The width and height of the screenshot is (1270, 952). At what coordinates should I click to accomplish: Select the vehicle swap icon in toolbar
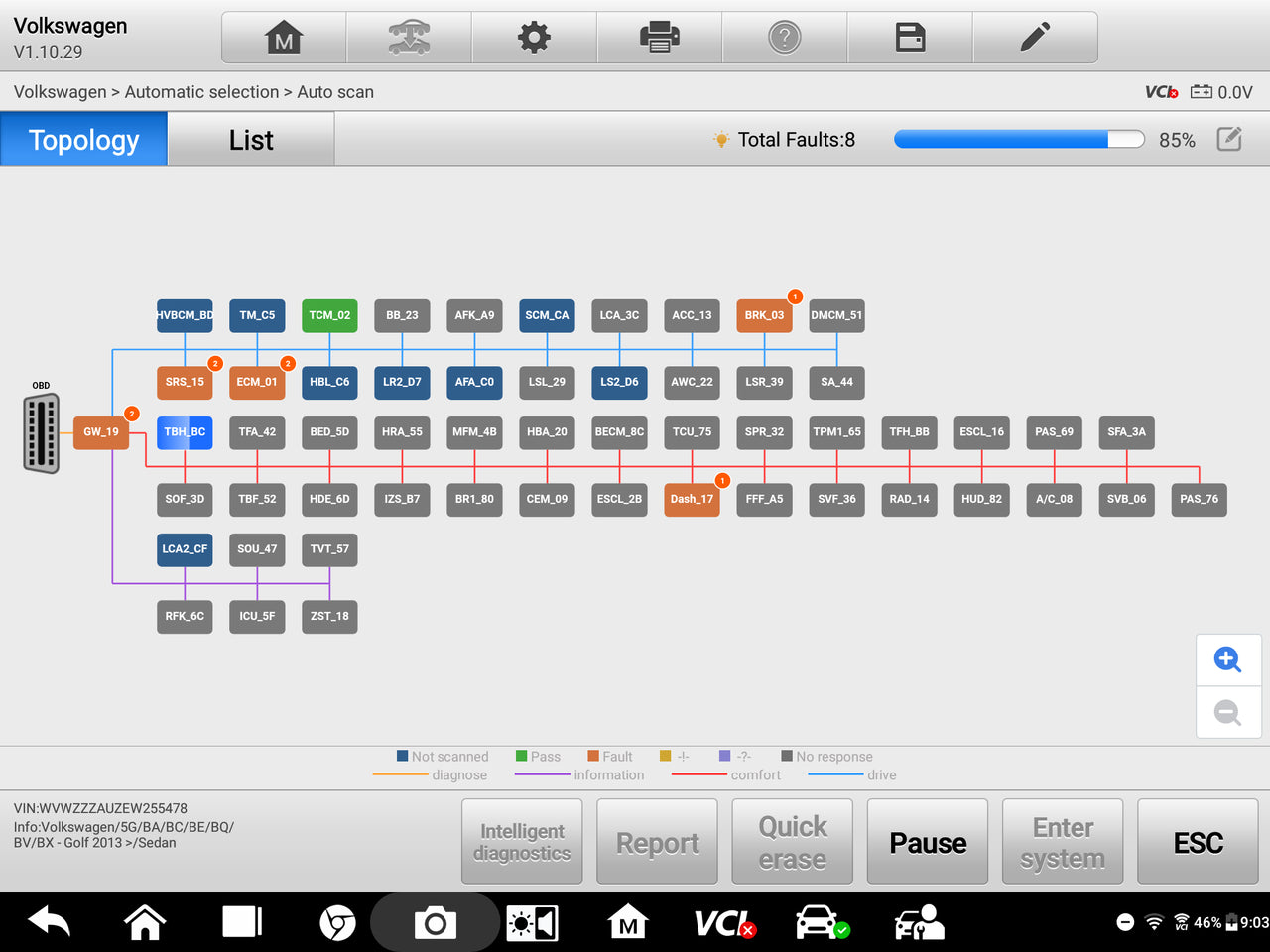point(409,38)
